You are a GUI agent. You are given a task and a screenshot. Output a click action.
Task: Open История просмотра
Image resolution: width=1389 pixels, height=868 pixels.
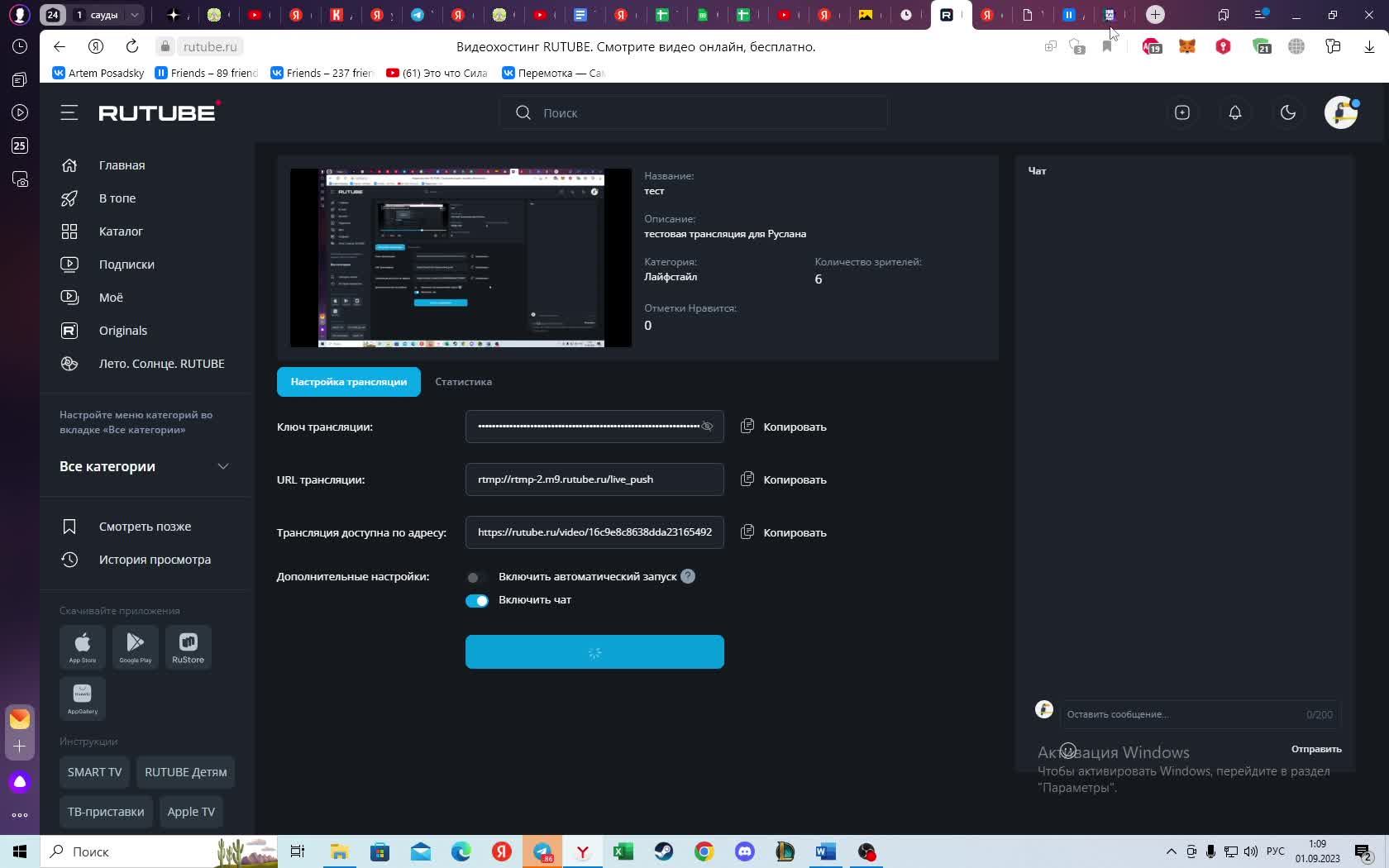[x=155, y=560]
